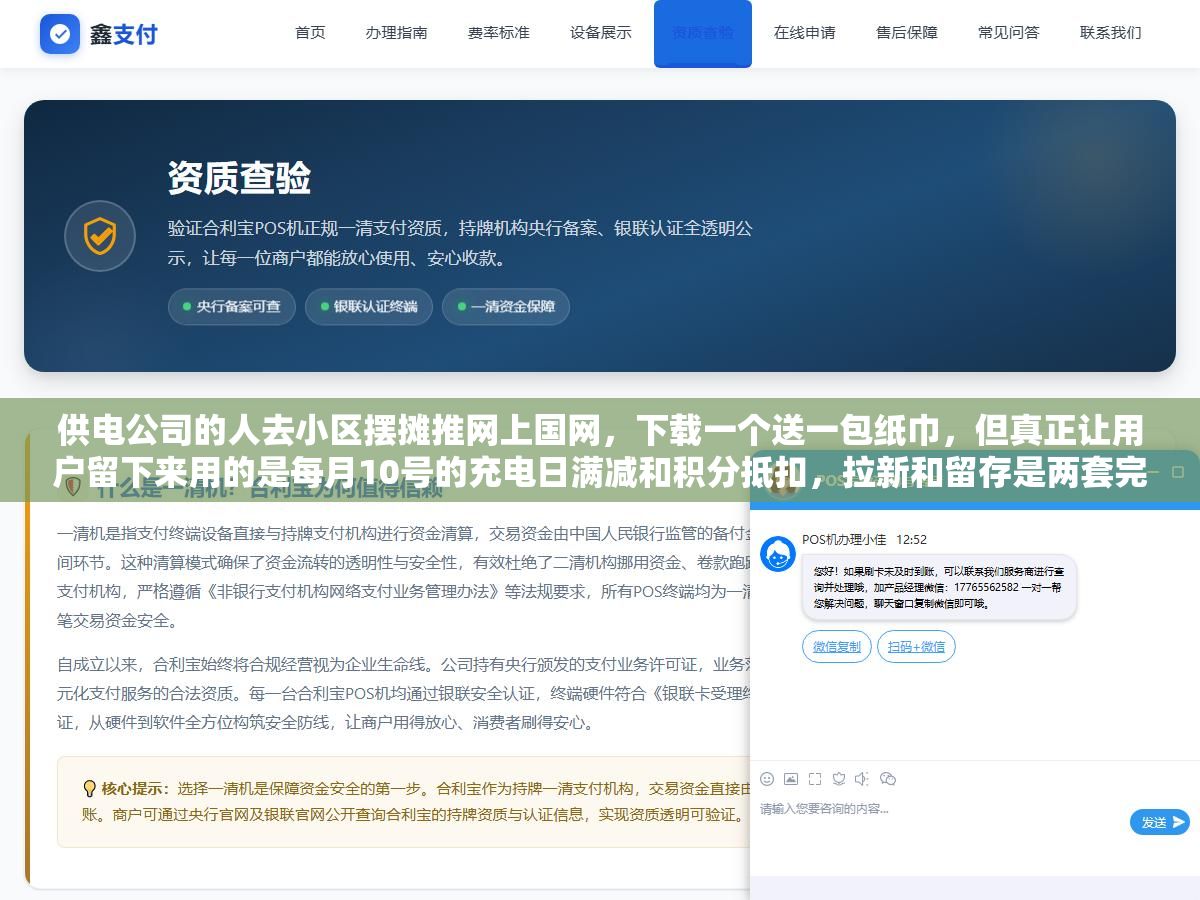The image size is (1200, 900).
Task: Click the 资质查验 banner heading
Action: (x=239, y=178)
